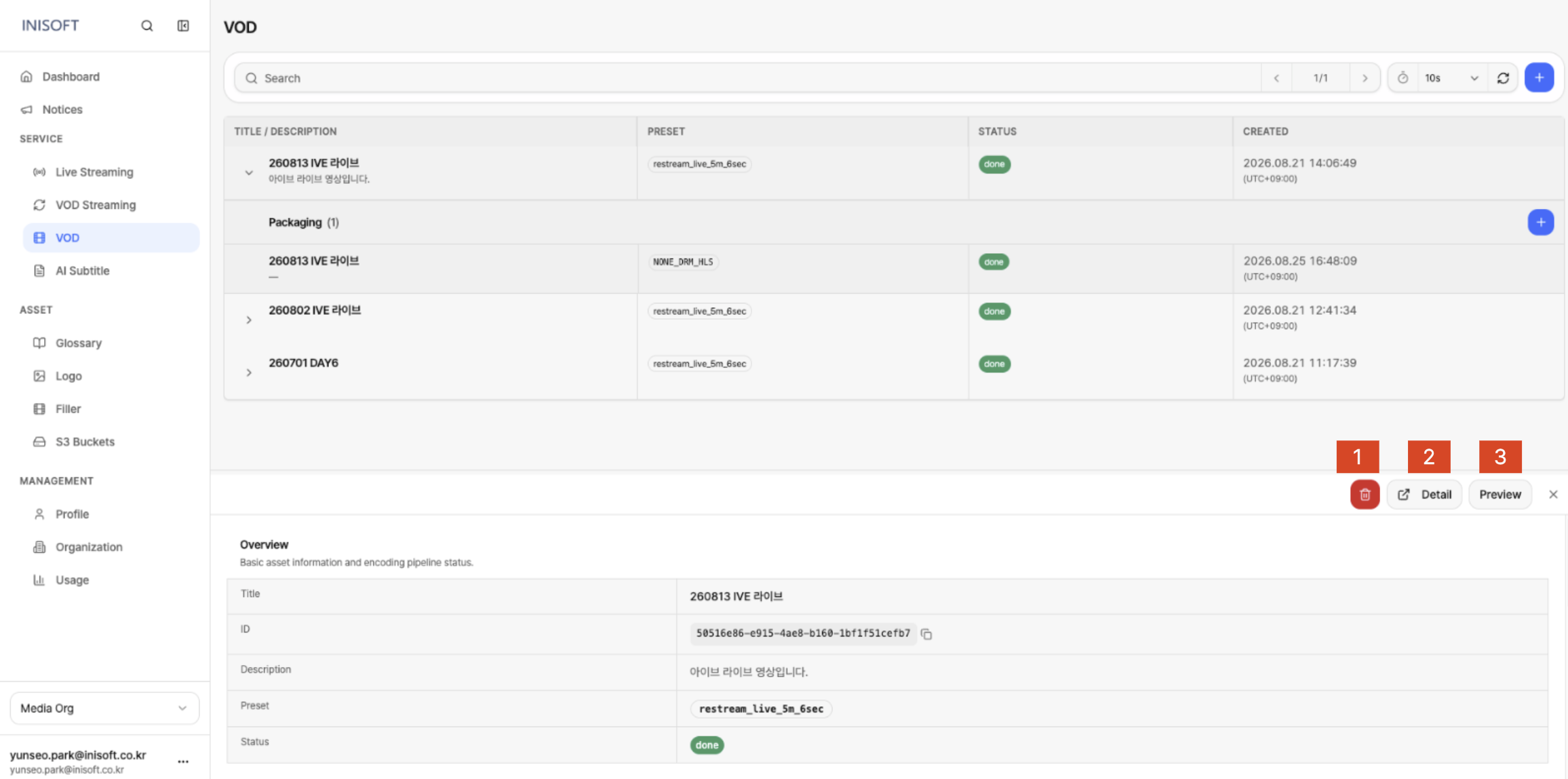Click the red delete trash button
The height and width of the screenshot is (779, 1568).
(x=1365, y=495)
